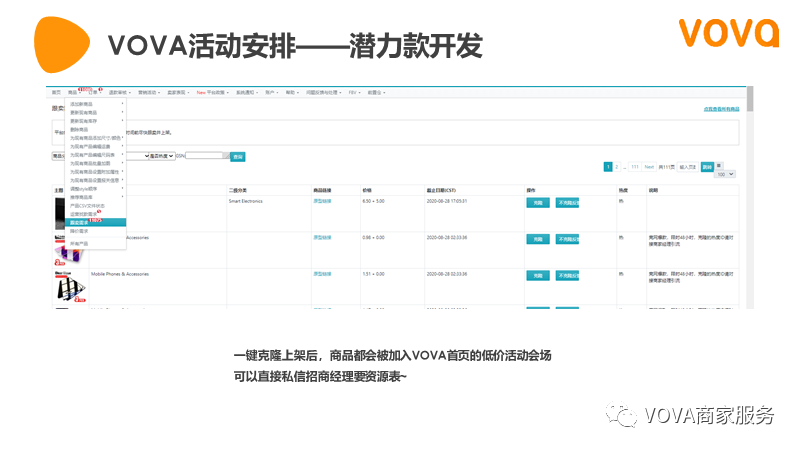
Task: Open the 是否热度 filter dropdown
Action: (x=162, y=156)
